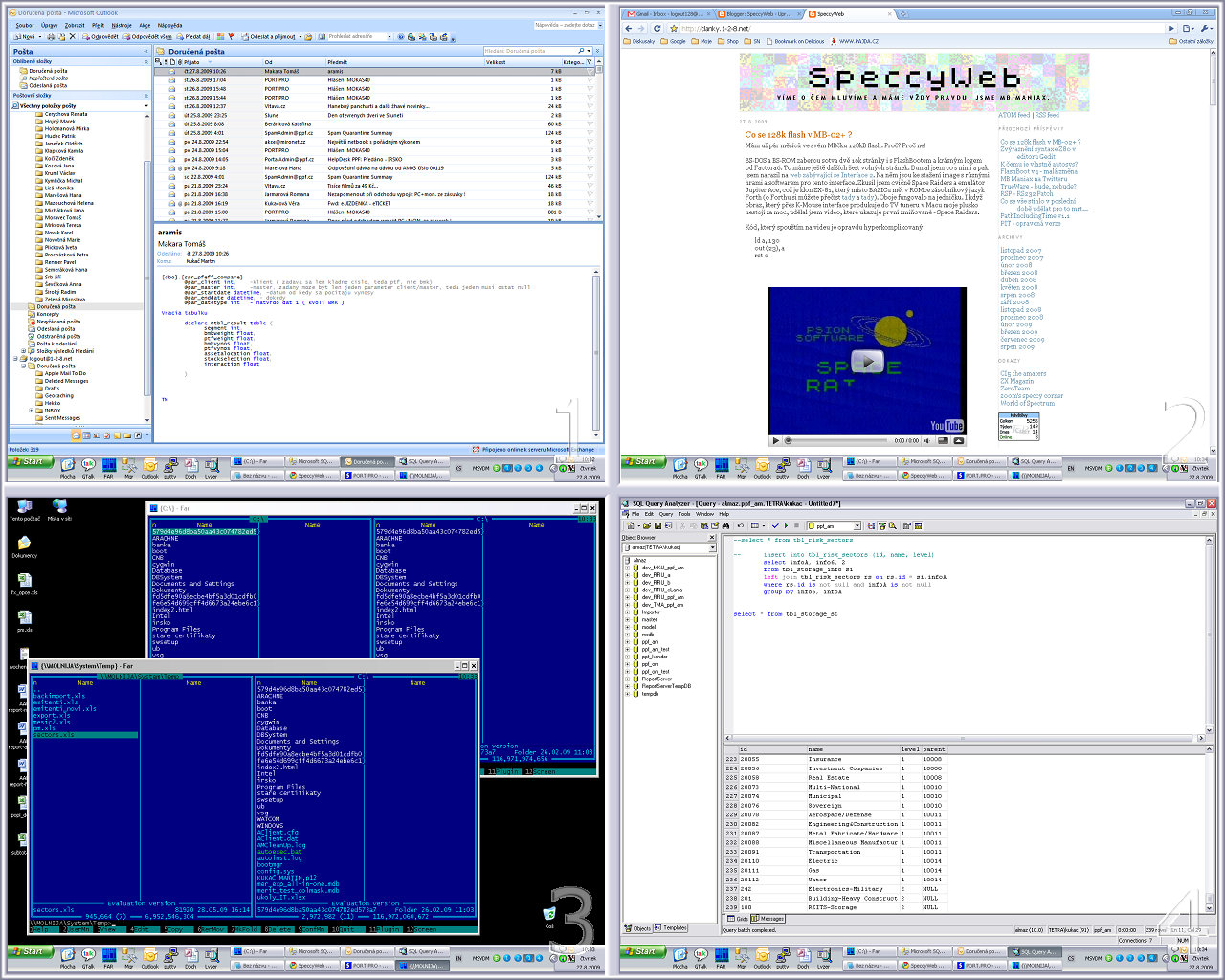Click the Delete X icon in Outlook toolbar
The height and width of the screenshot is (980, 1225).
point(72,37)
